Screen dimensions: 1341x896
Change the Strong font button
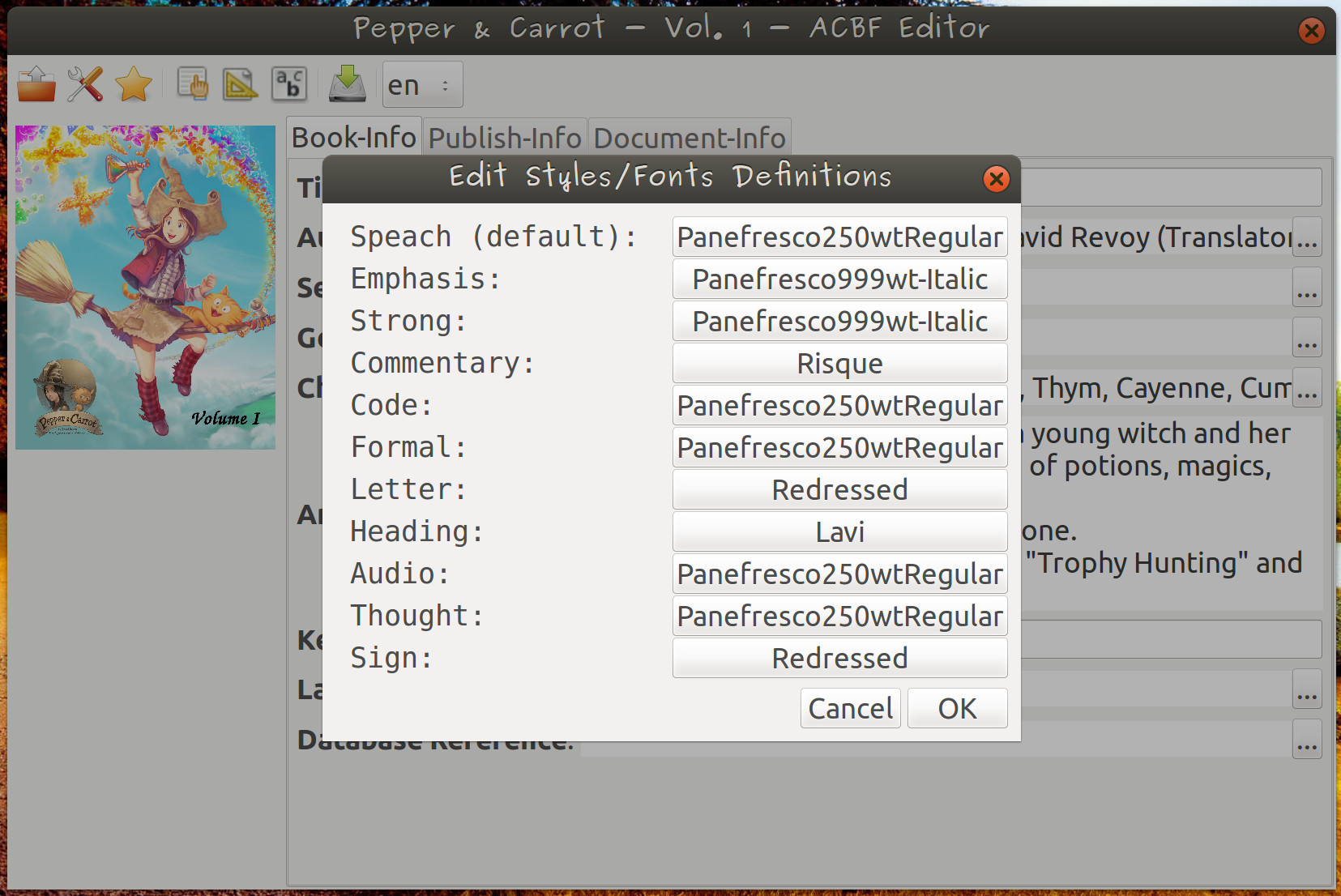(x=840, y=322)
